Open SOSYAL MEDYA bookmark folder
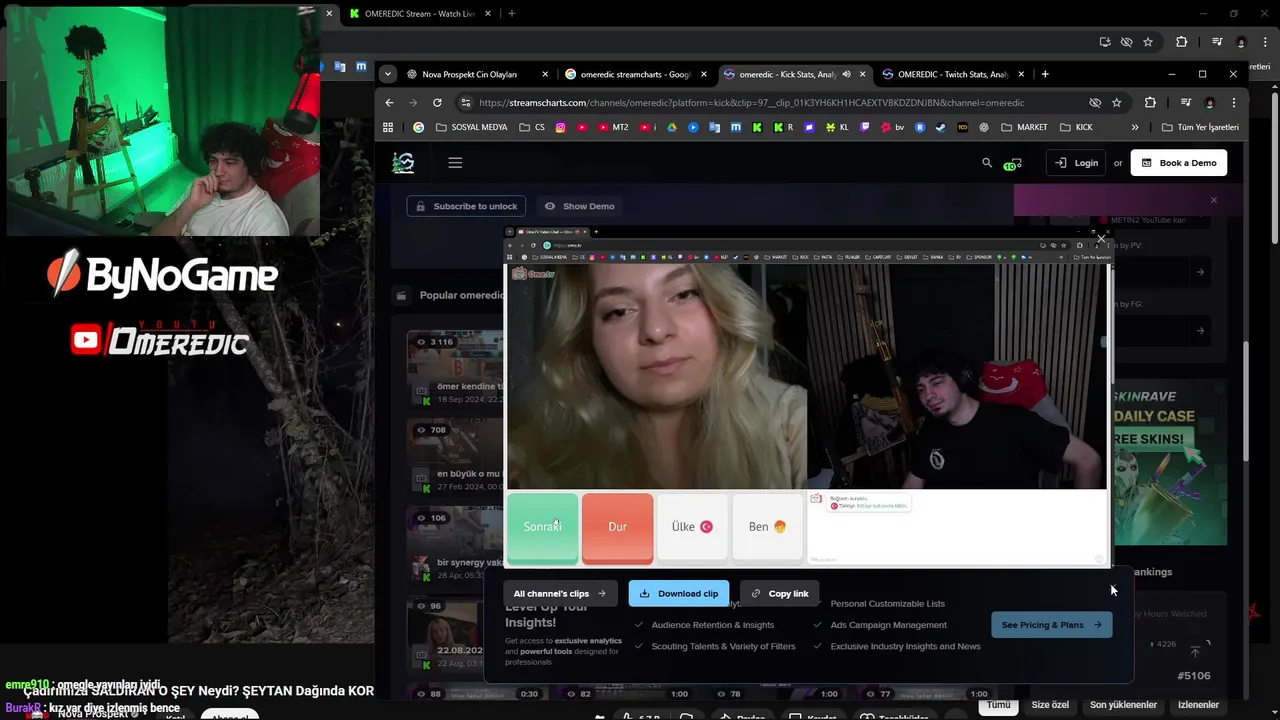Image resolution: width=1280 pixels, height=720 pixels. 471,127
